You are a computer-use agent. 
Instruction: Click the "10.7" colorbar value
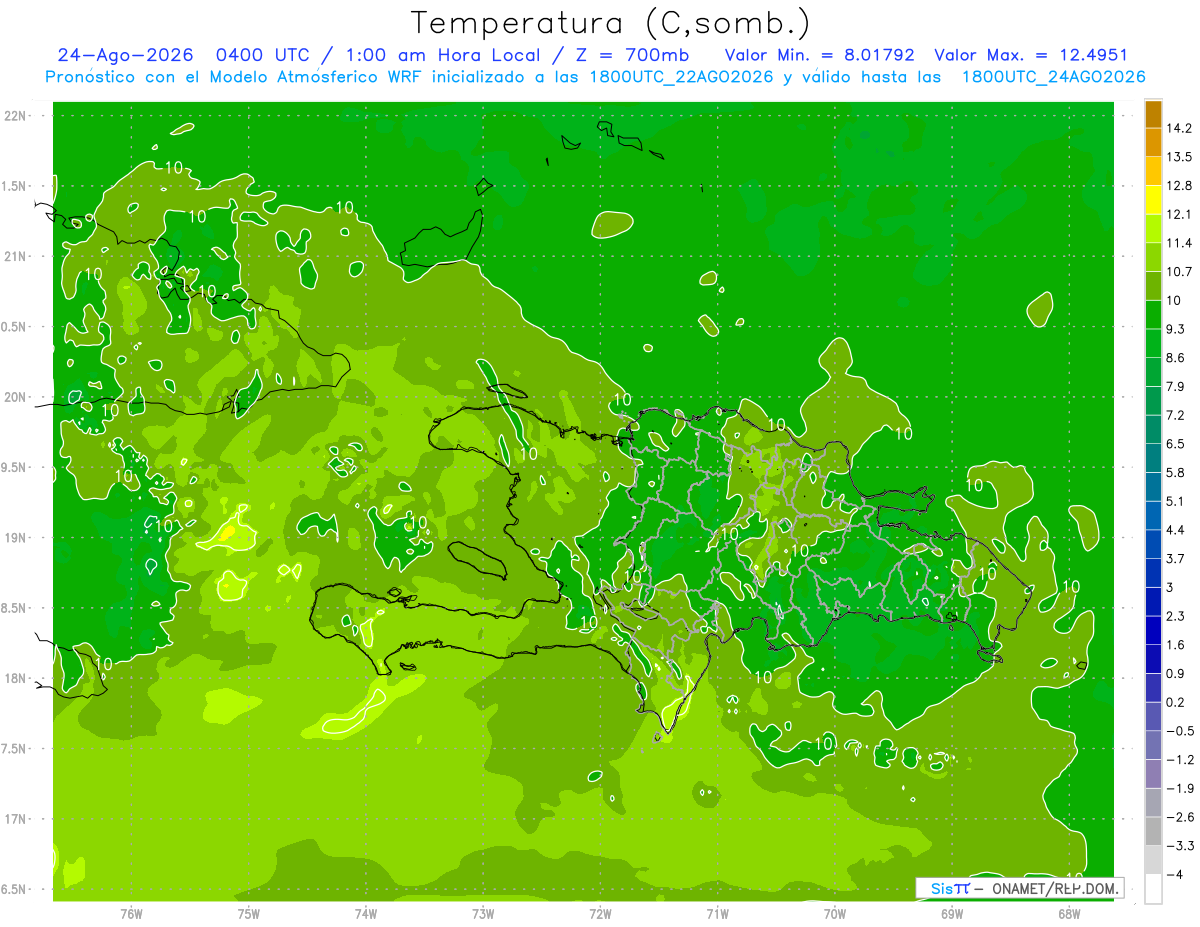coord(1180,271)
